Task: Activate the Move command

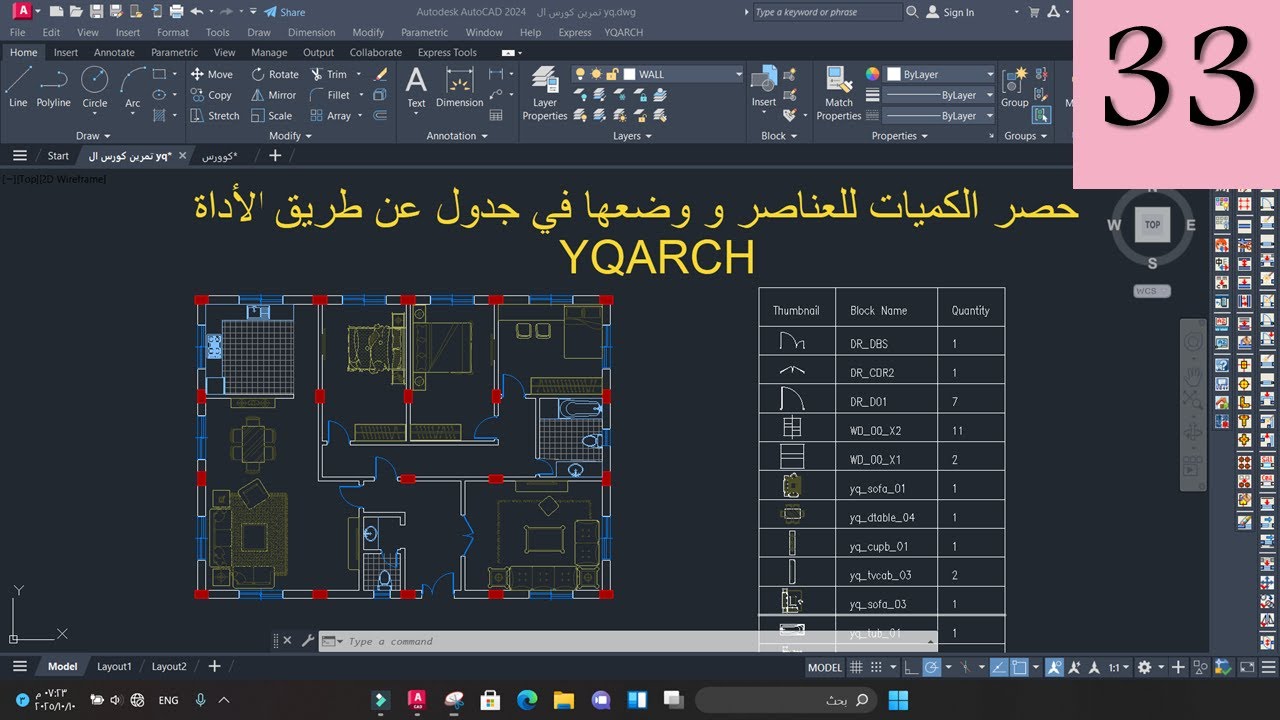Action: (212, 74)
